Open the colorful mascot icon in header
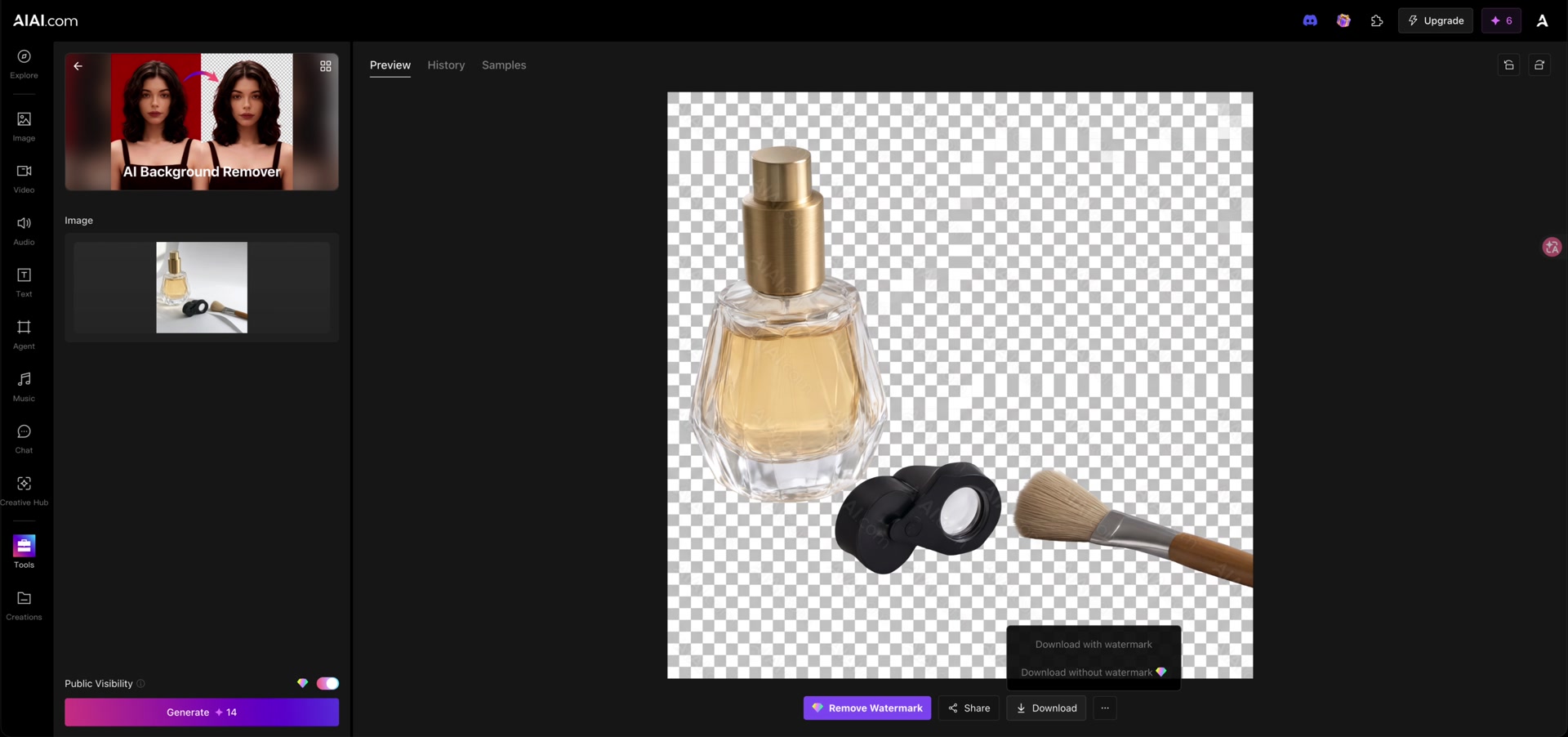 click(1343, 20)
